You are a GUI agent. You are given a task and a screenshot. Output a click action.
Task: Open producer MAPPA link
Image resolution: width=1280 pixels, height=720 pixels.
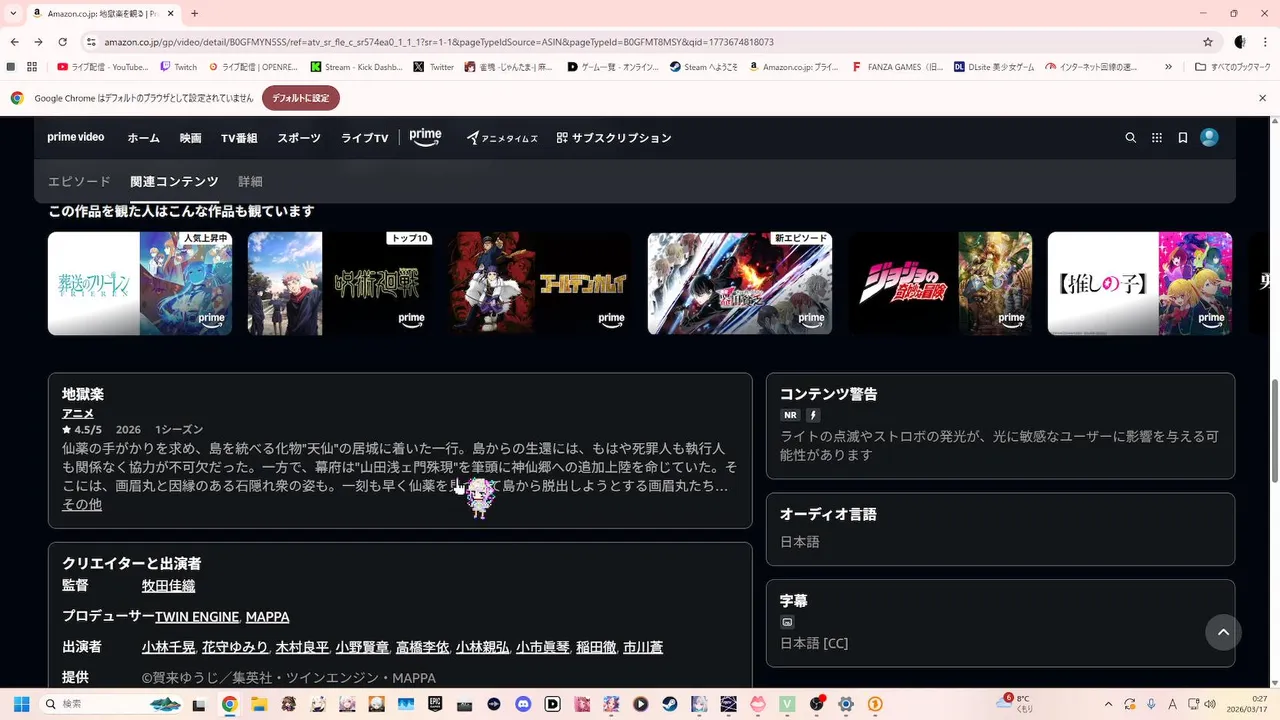(x=267, y=617)
